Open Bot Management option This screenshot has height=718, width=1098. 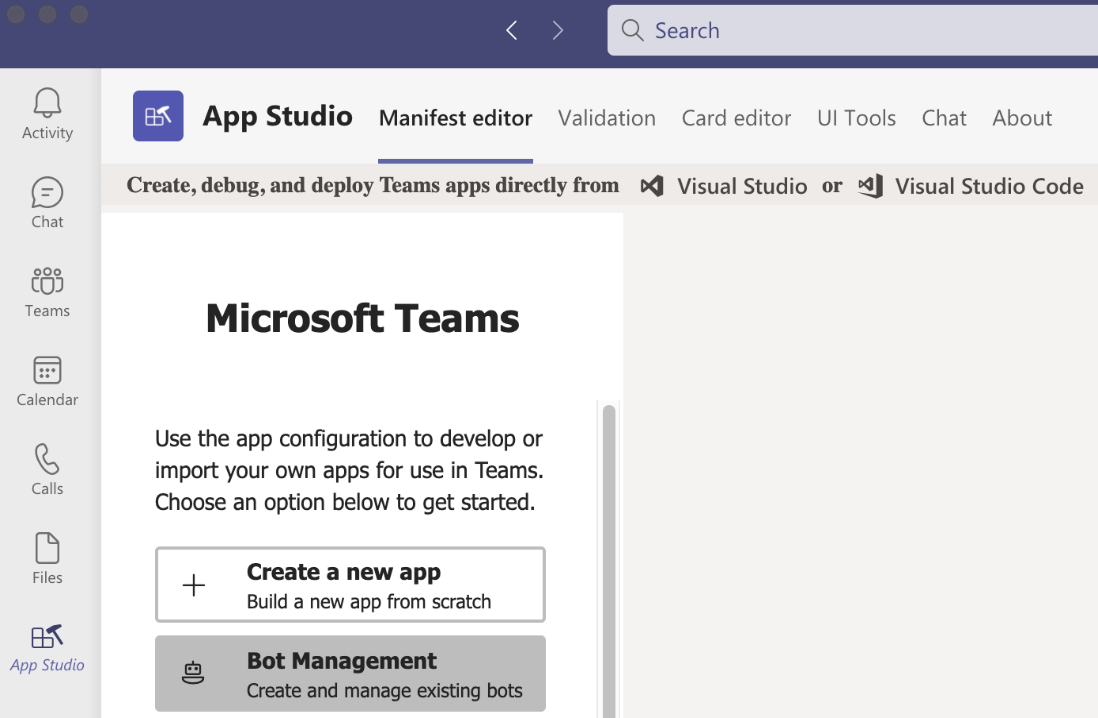tap(350, 673)
